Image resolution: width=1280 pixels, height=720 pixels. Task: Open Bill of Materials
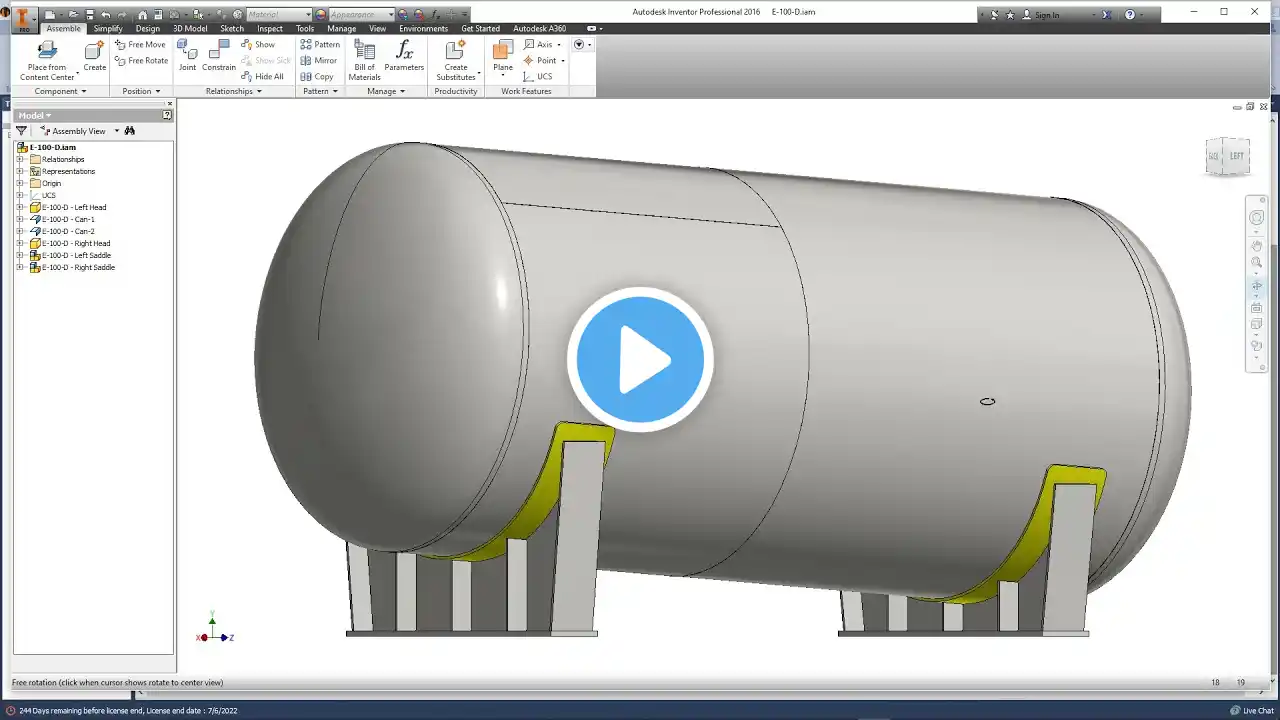[364, 60]
